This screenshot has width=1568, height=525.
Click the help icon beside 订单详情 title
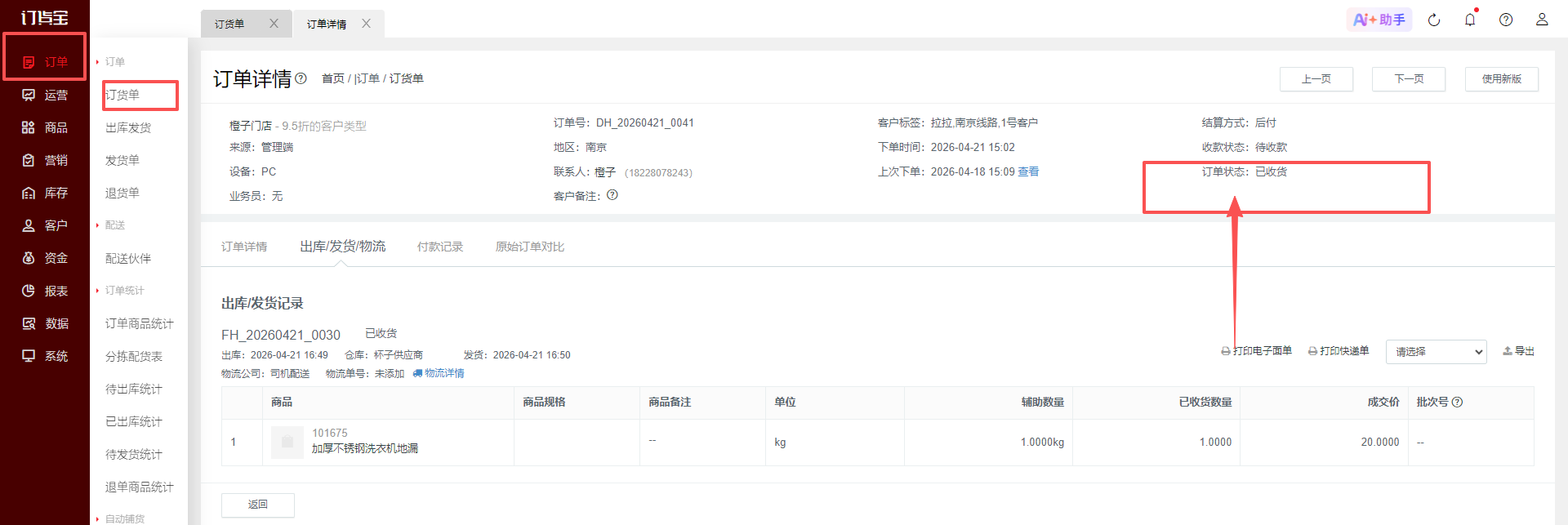(301, 78)
